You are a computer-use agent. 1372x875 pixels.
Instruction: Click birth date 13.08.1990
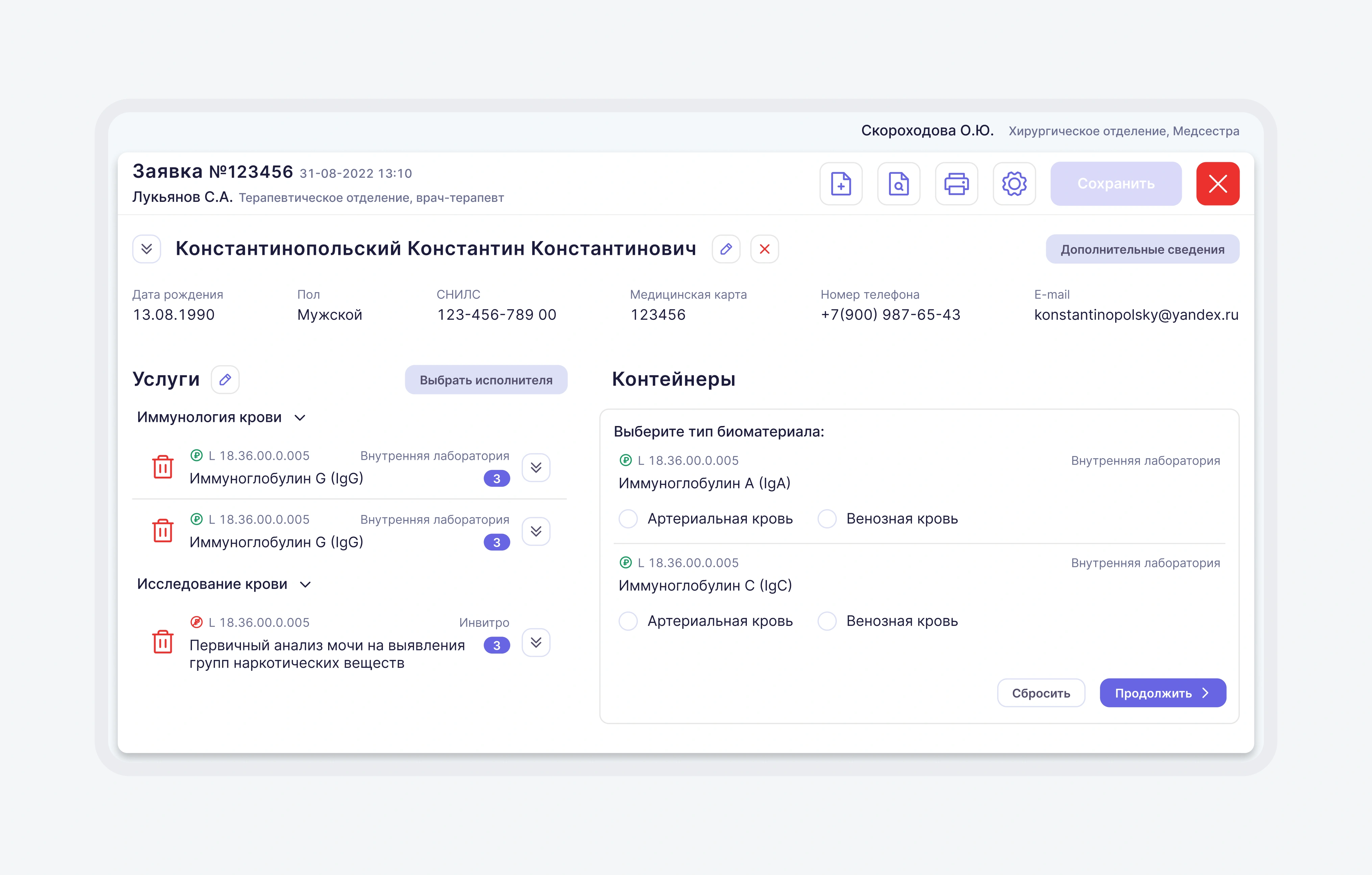174,315
